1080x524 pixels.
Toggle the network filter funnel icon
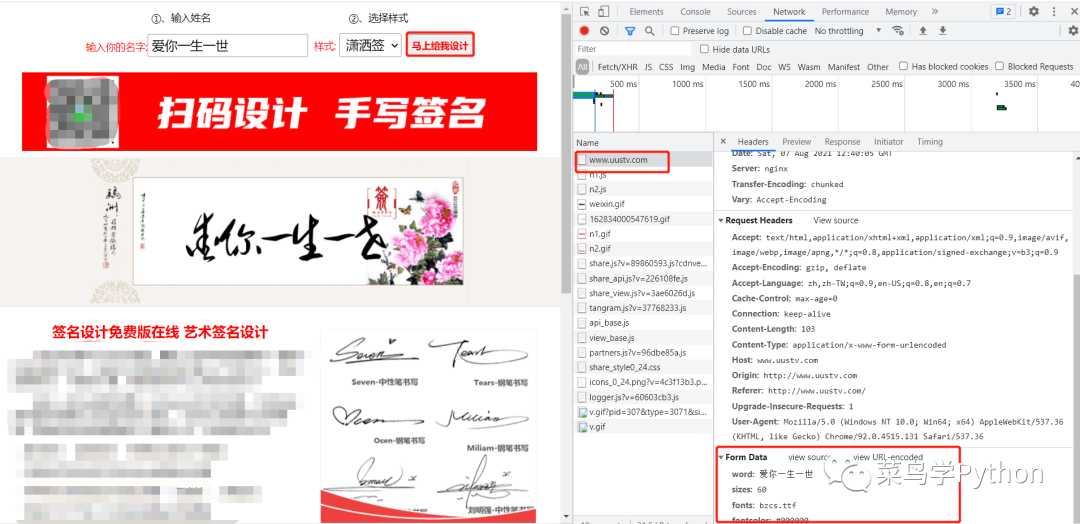pyautogui.click(x=630, y=31)
